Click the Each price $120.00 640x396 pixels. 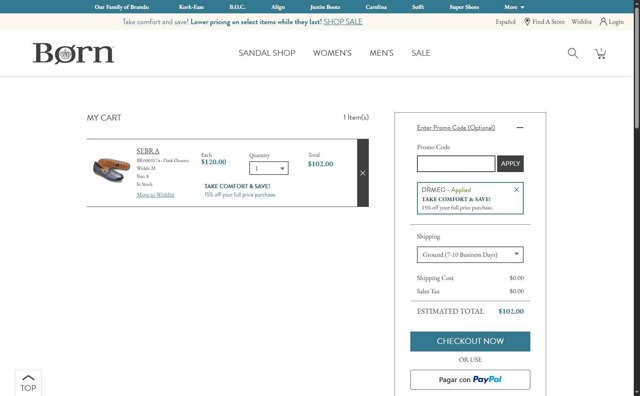pos(213,162)
